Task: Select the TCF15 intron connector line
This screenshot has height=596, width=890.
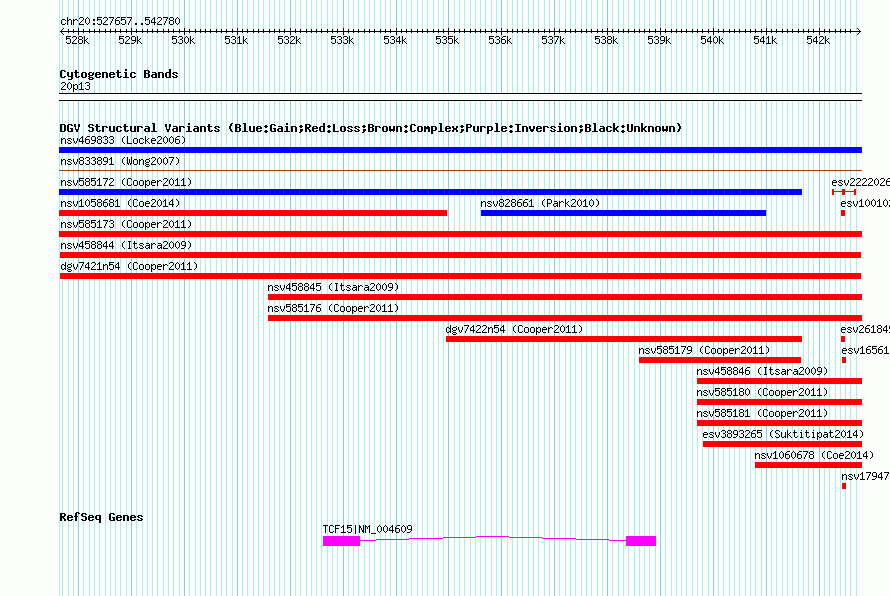Action: click(x=493, y=538)
